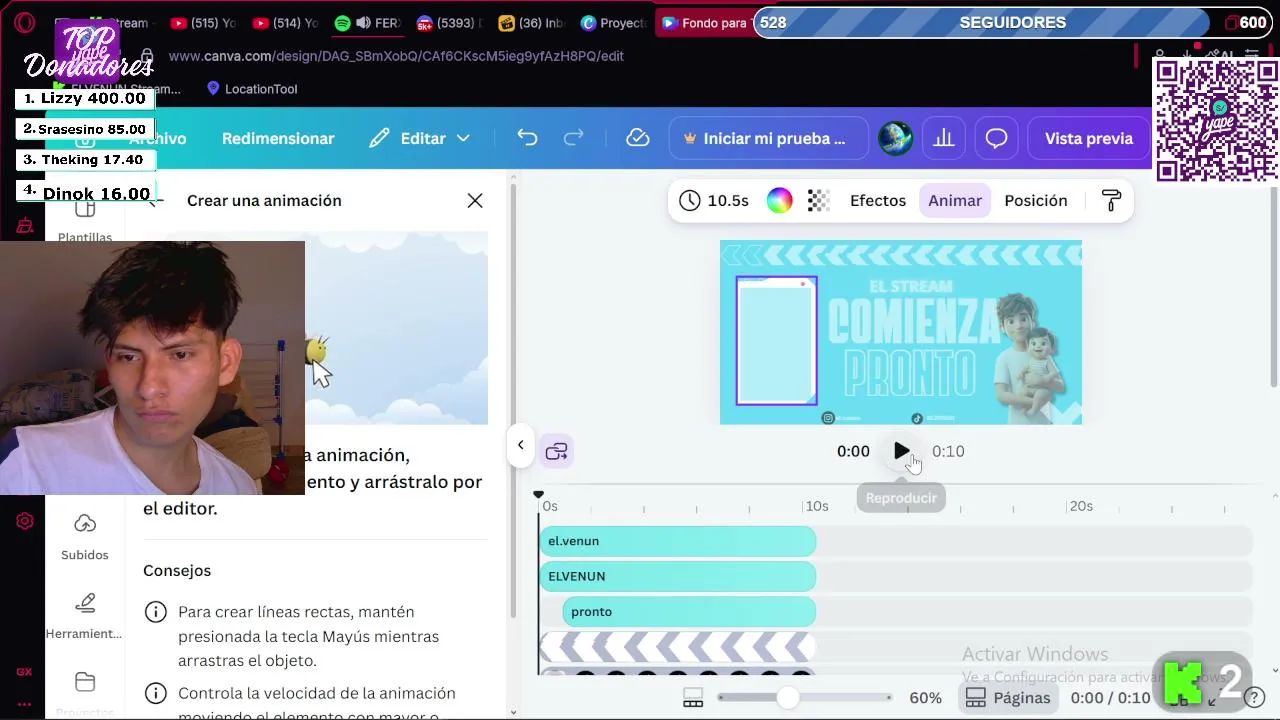Screen dimensions: 1280x720
Task: Toggle the Páginas view button
Action: coord(1008,698)
